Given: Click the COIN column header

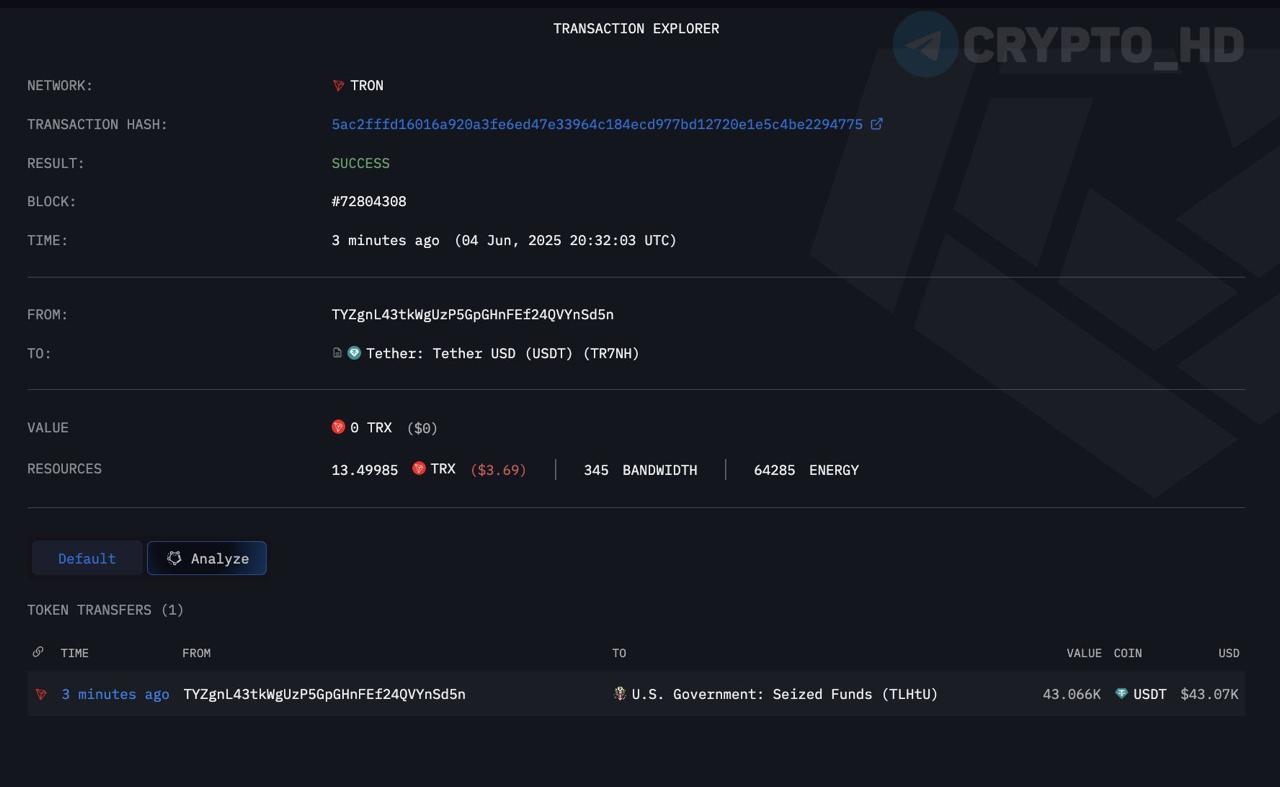Looking at the screenshot, I should pos(1128,653).
